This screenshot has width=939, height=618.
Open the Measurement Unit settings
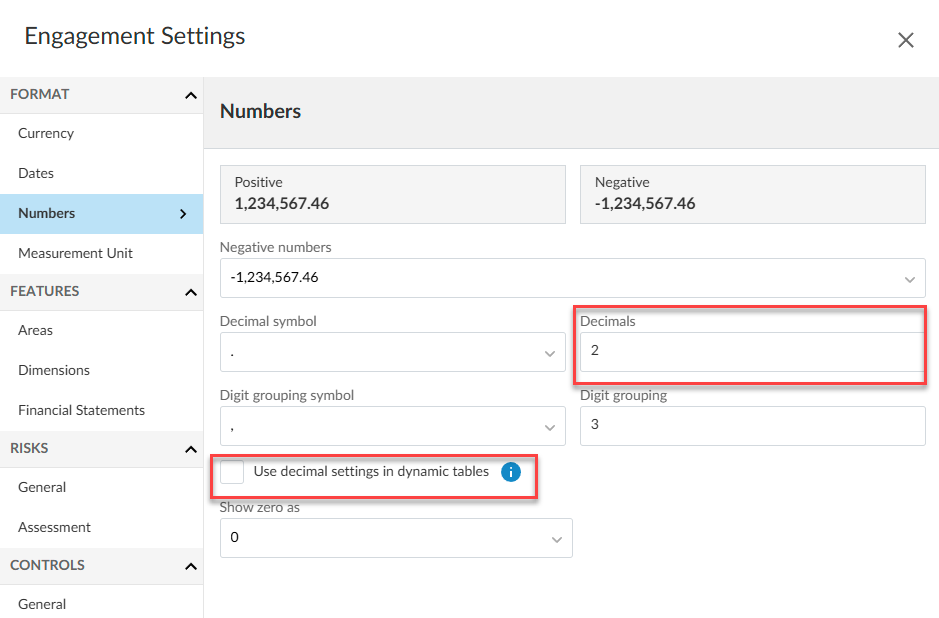[x=75, y=253]
